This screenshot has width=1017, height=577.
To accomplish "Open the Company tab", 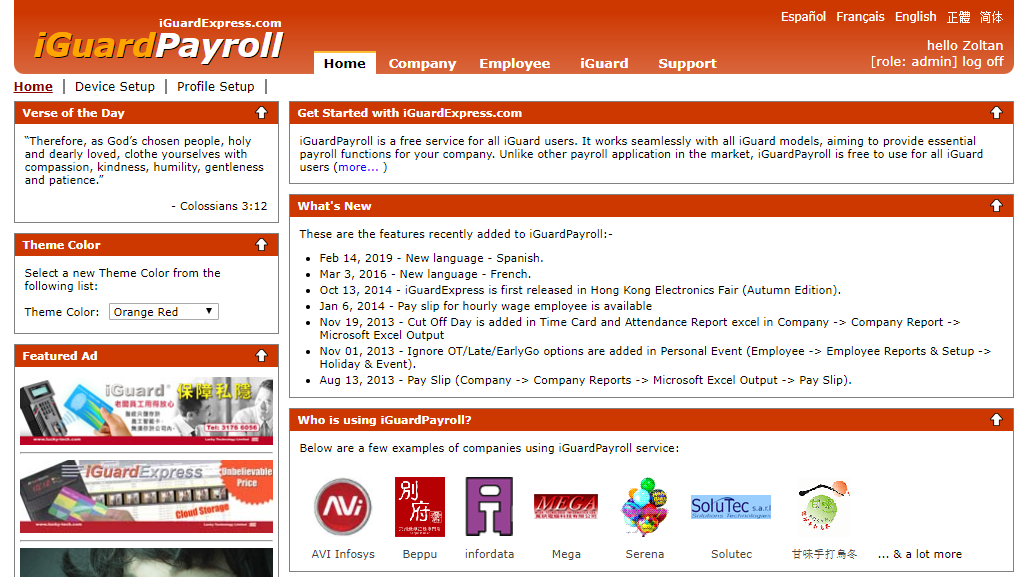I will point(422,64).
